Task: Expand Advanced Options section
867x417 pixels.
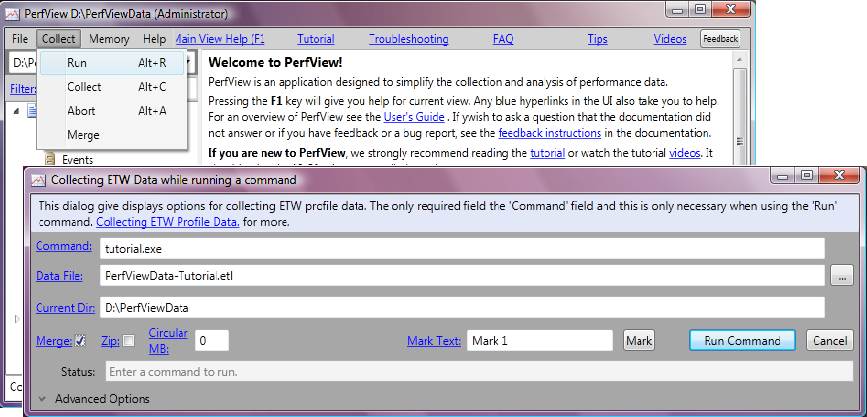Action: [94, 399]
